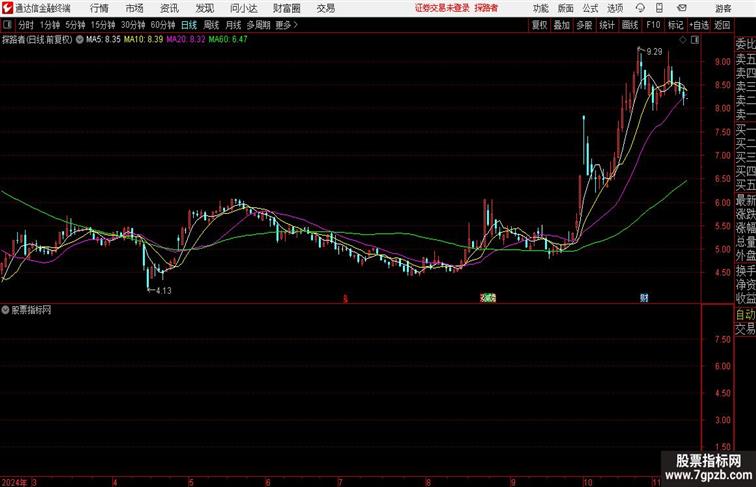Image resolution: width=756 pixels, height=487 pixels.
Task: Click the 标记 mark button
Action: pos(675,25)
